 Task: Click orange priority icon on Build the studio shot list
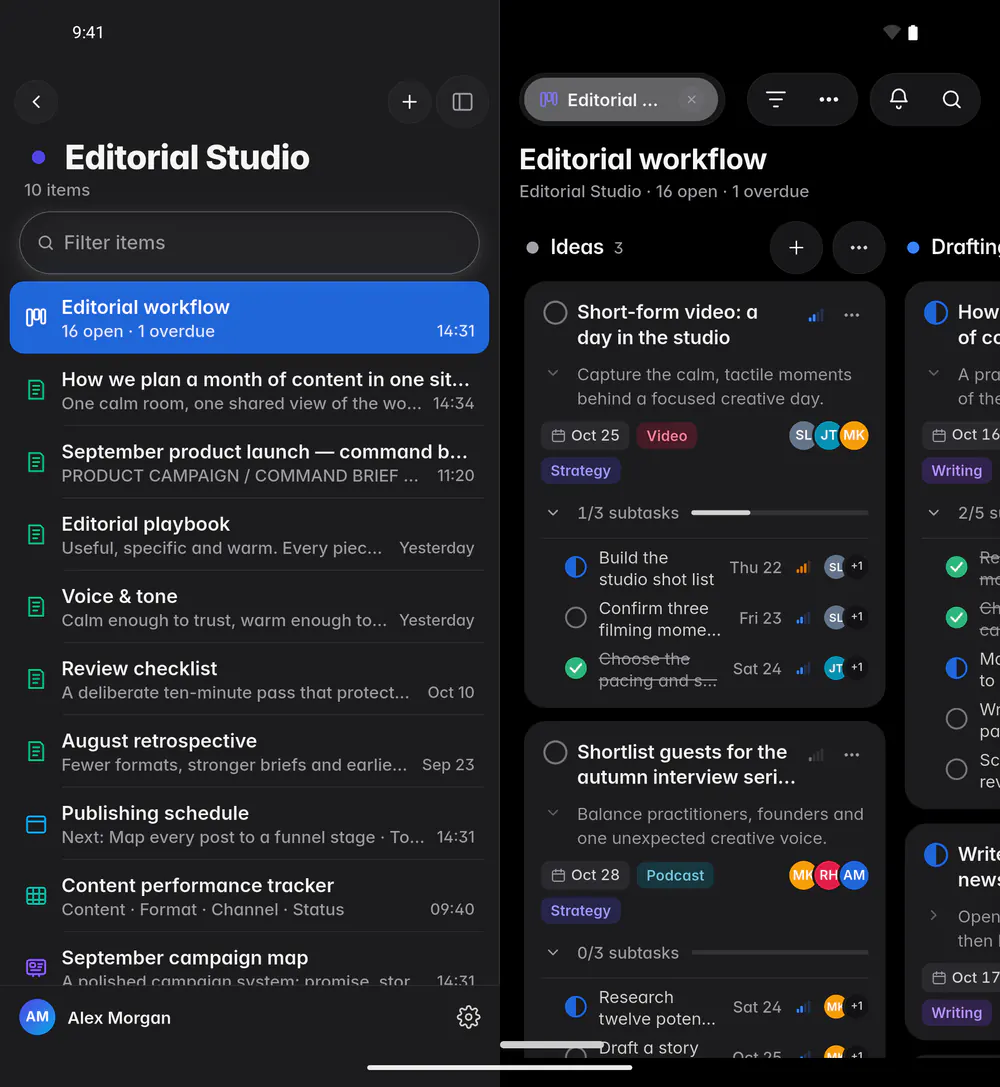(x=802, y=568)
